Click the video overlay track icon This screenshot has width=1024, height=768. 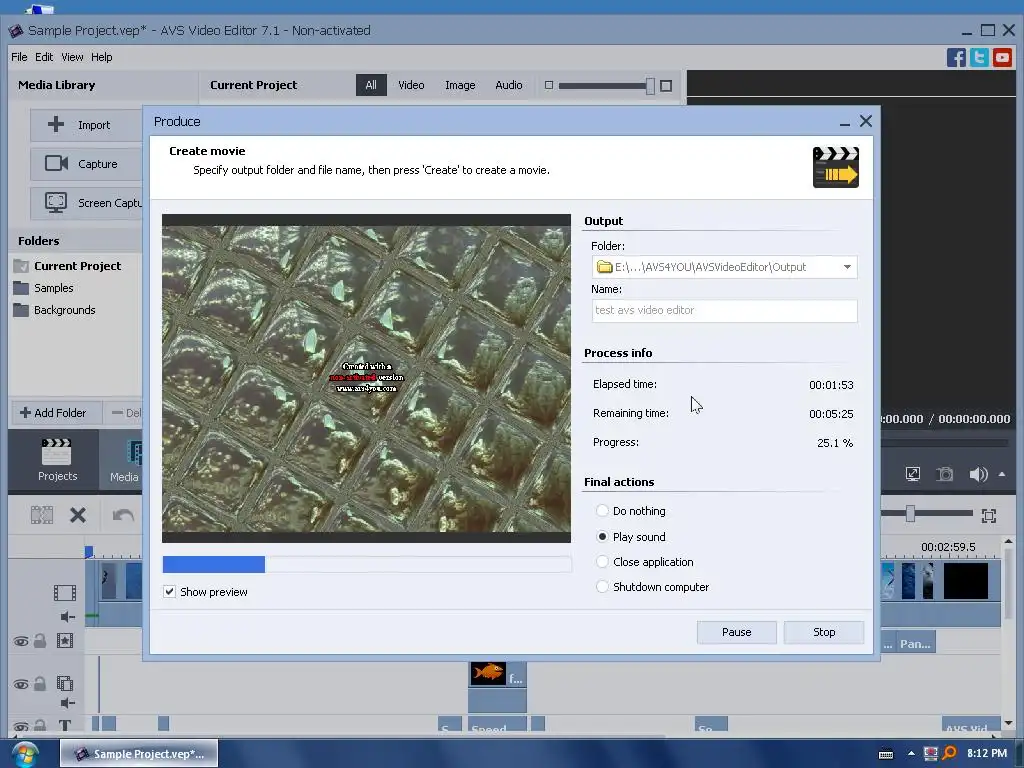point(65,683)
